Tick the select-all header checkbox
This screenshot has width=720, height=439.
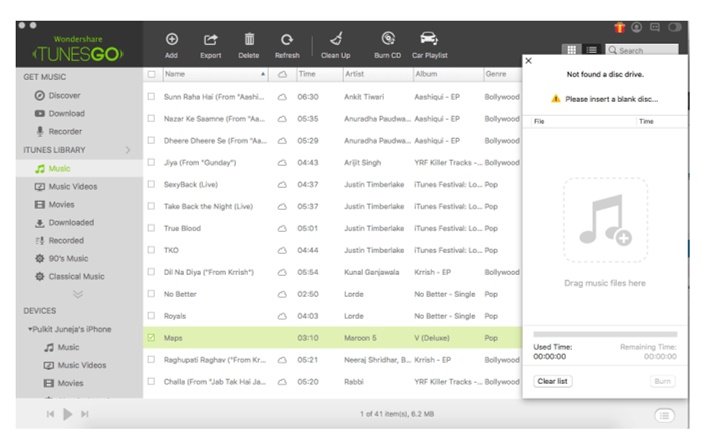pos(152,74)
